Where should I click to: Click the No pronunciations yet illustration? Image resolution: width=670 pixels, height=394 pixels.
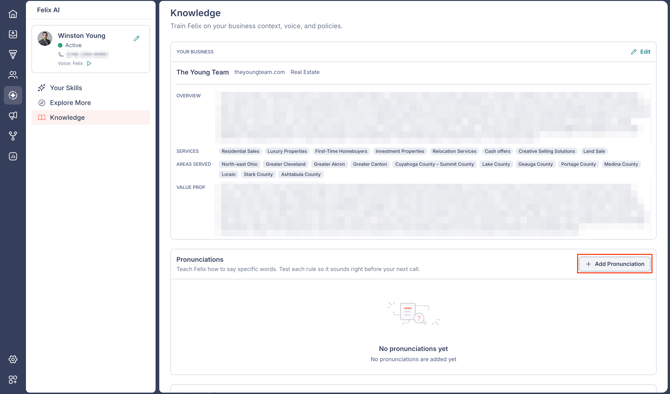(413, 313)
